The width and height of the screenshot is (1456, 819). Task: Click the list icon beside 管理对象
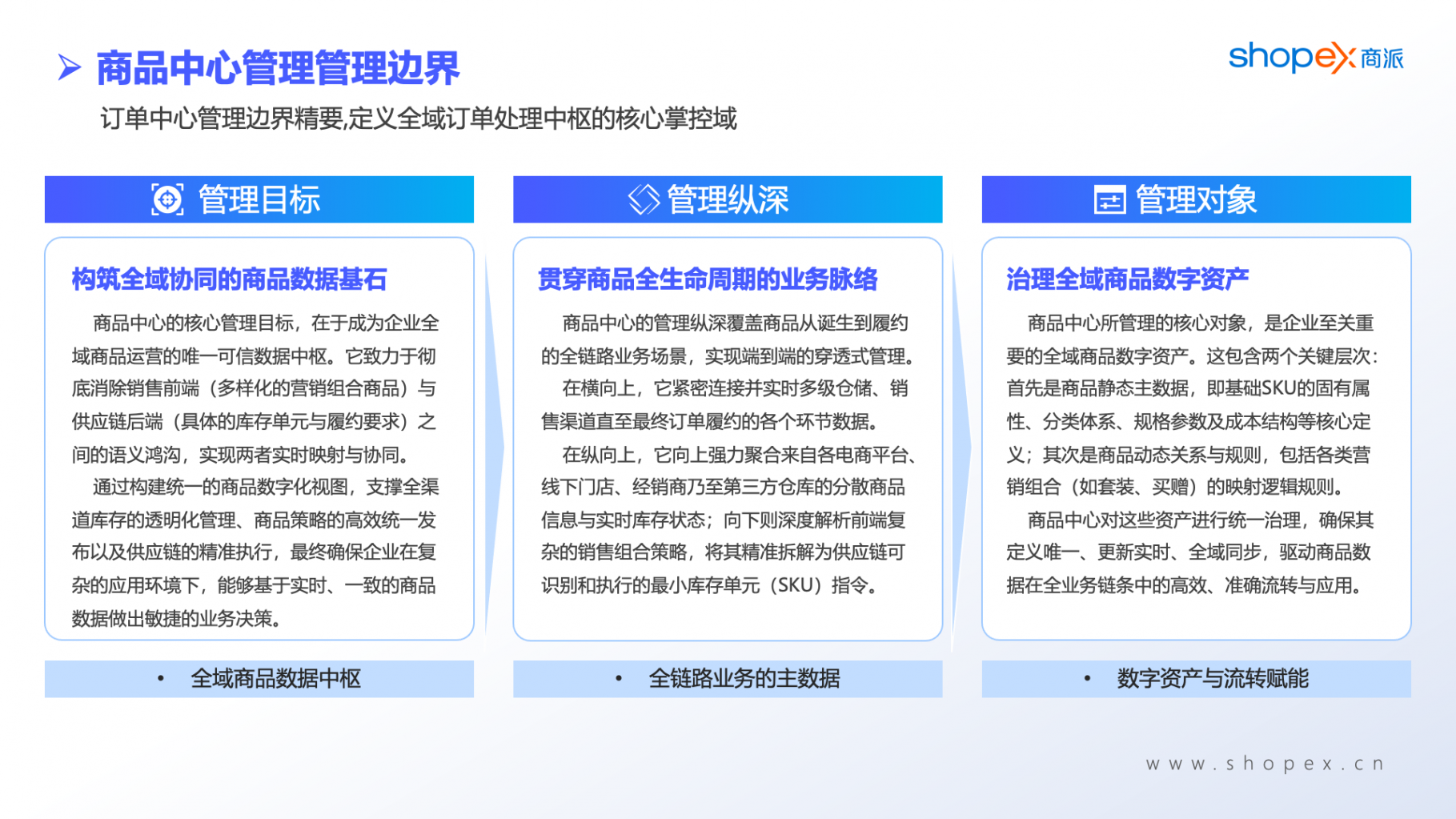[x=1109, y=200]
